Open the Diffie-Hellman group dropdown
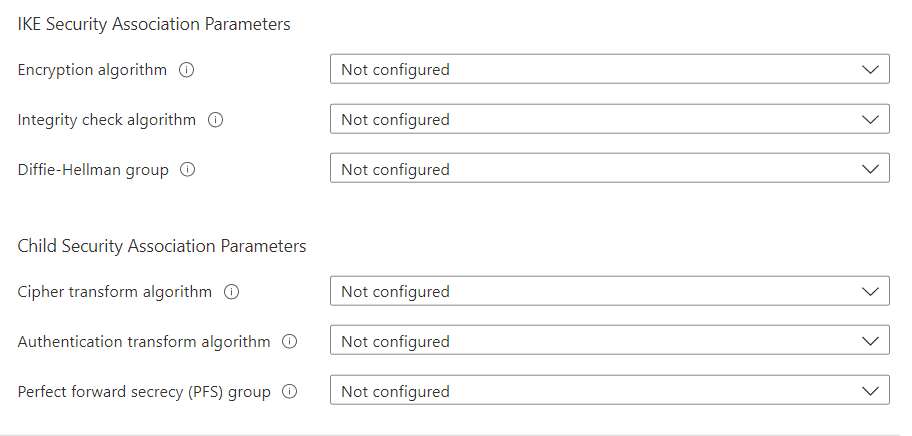The height and width of the screenshot is (436, 912). tap(609, 170)
